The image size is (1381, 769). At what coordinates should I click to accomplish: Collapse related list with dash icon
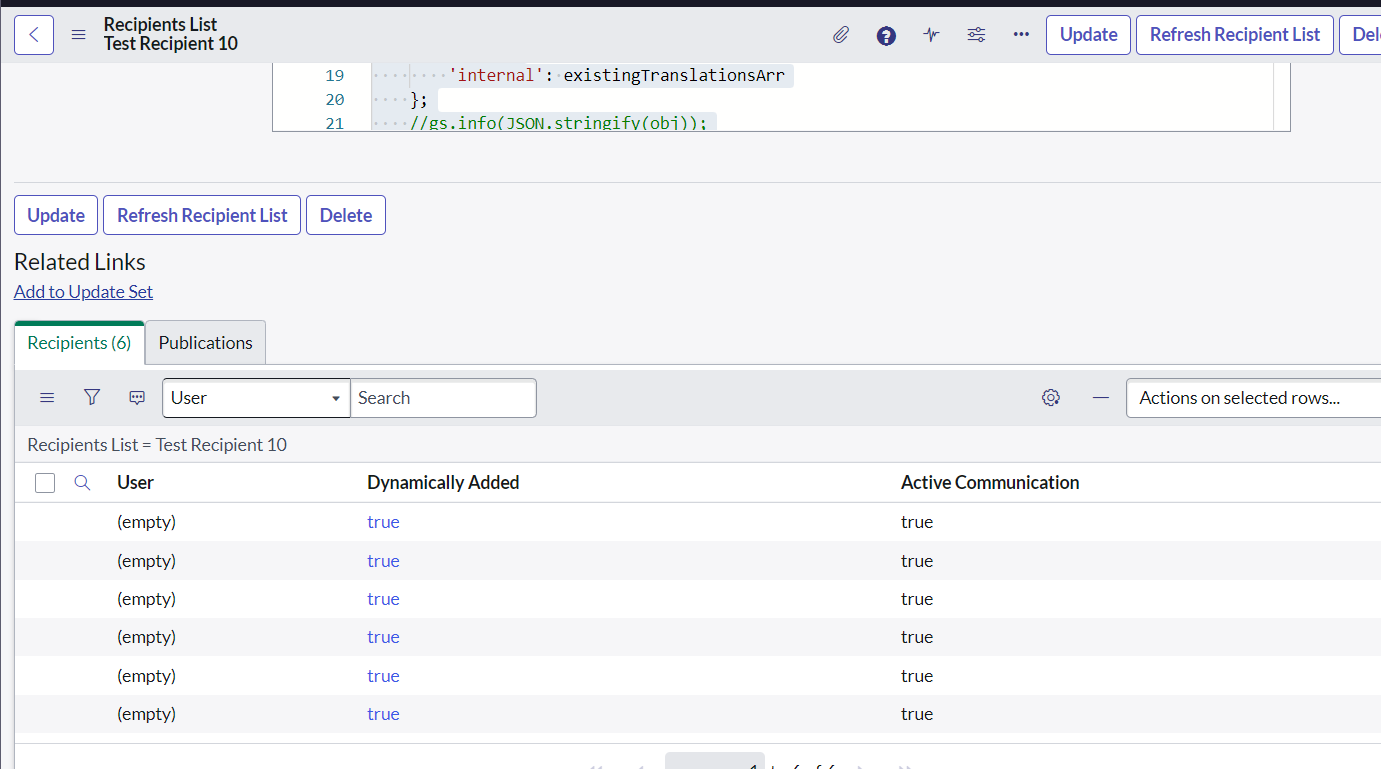point(1101,398)
